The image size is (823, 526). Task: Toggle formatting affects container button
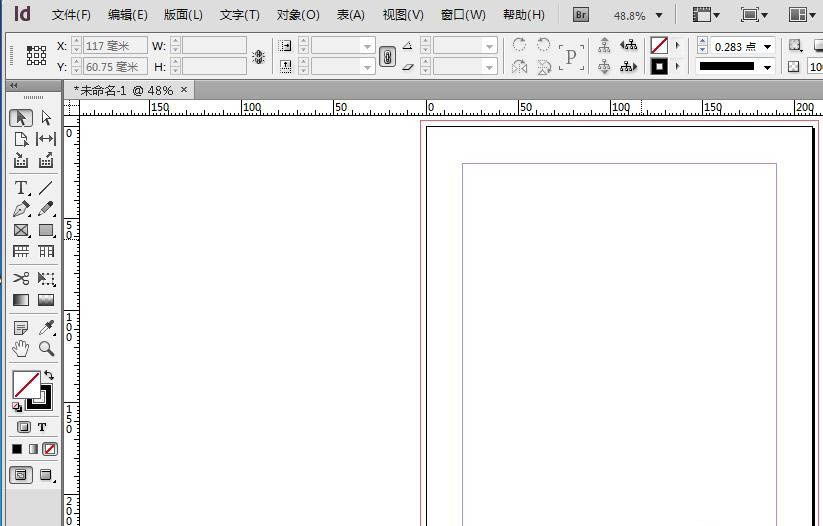coord(24,427)
